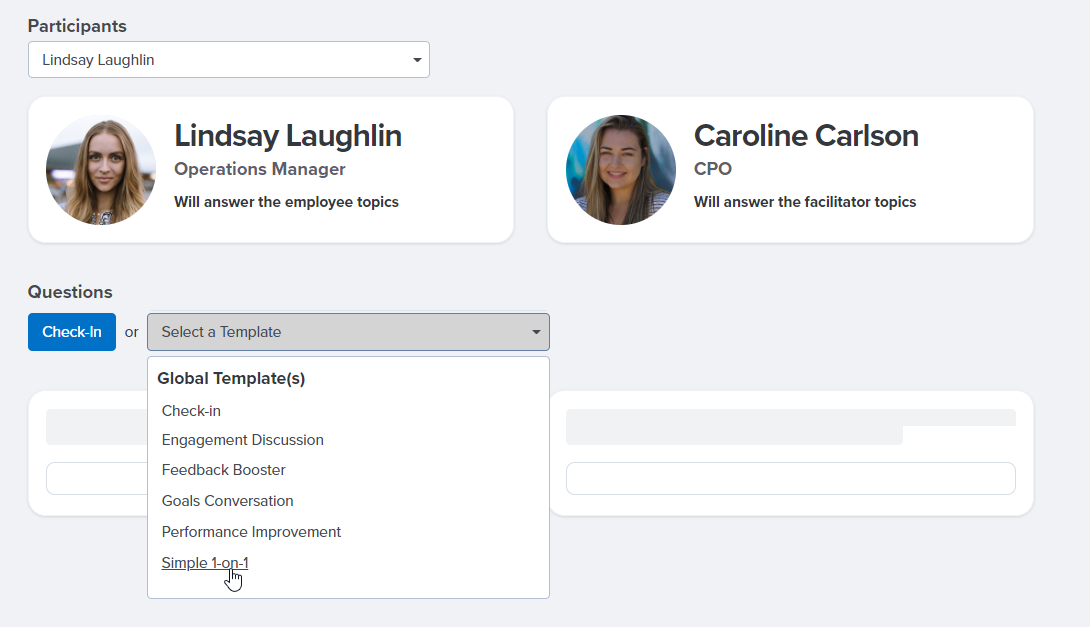1090x627 pixels.
Task: Choose the Check-in global template
Action: pyautogui.click(x=191, y=411)
